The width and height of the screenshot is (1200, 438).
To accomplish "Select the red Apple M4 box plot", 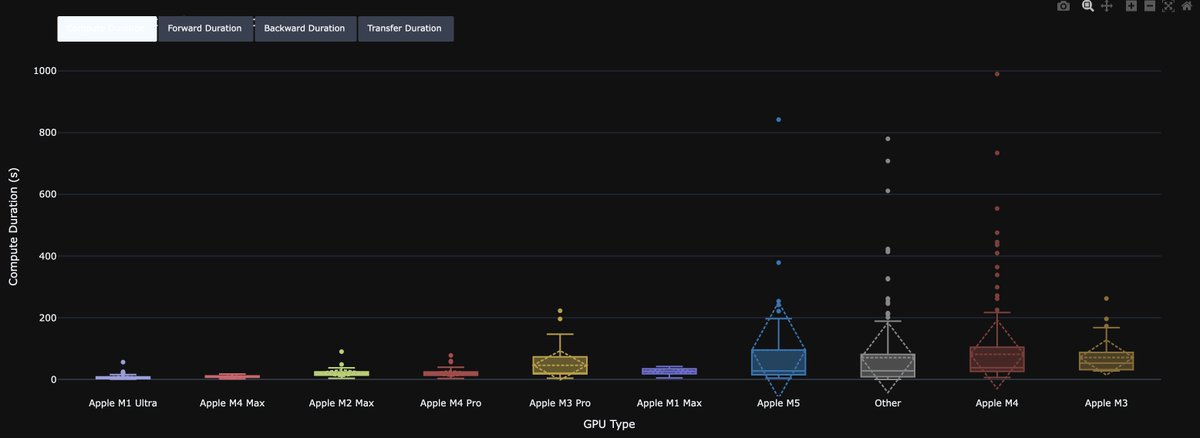I will [996, 359].
